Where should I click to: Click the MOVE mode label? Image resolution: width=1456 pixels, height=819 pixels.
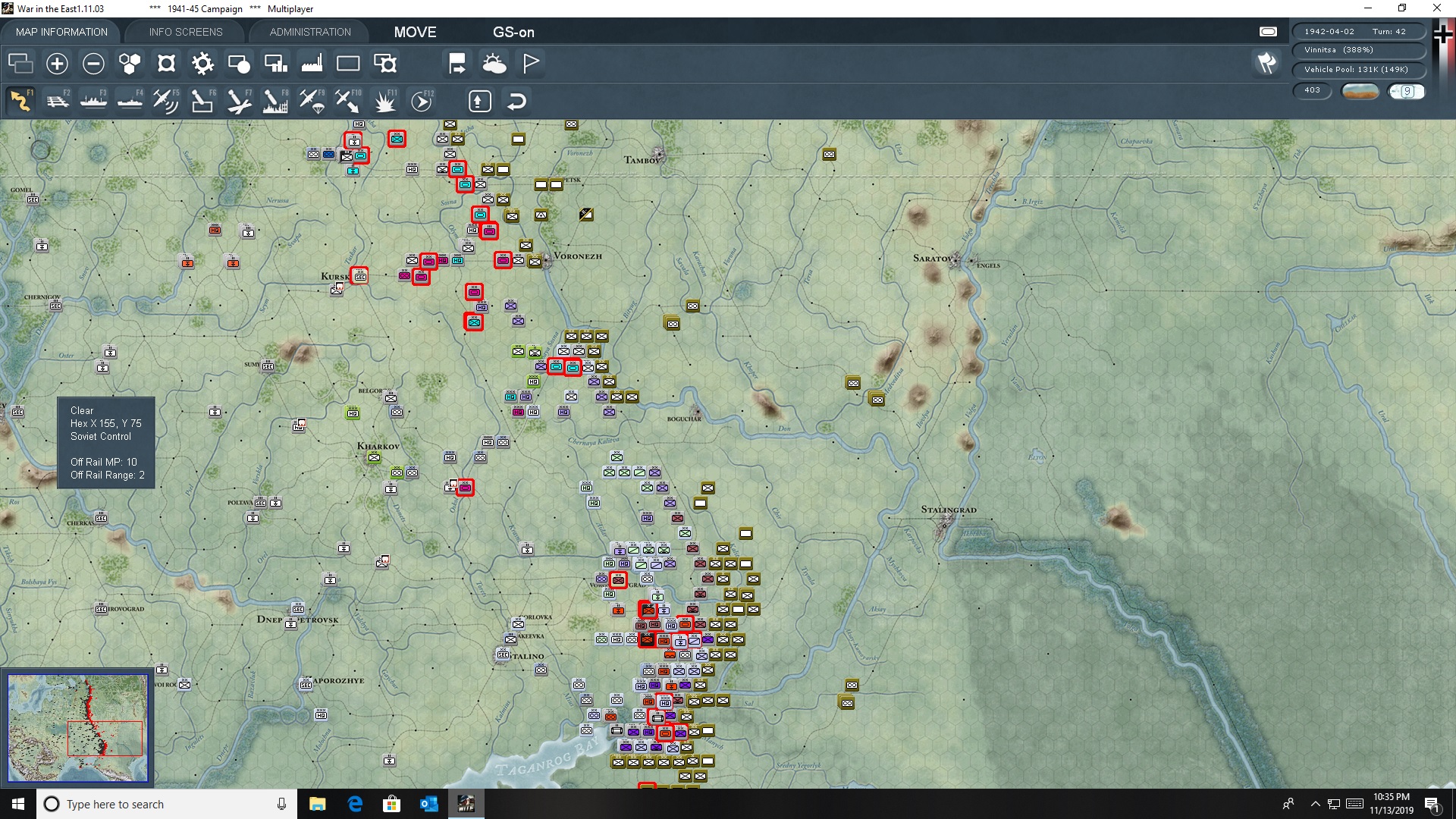pos(415,32)
